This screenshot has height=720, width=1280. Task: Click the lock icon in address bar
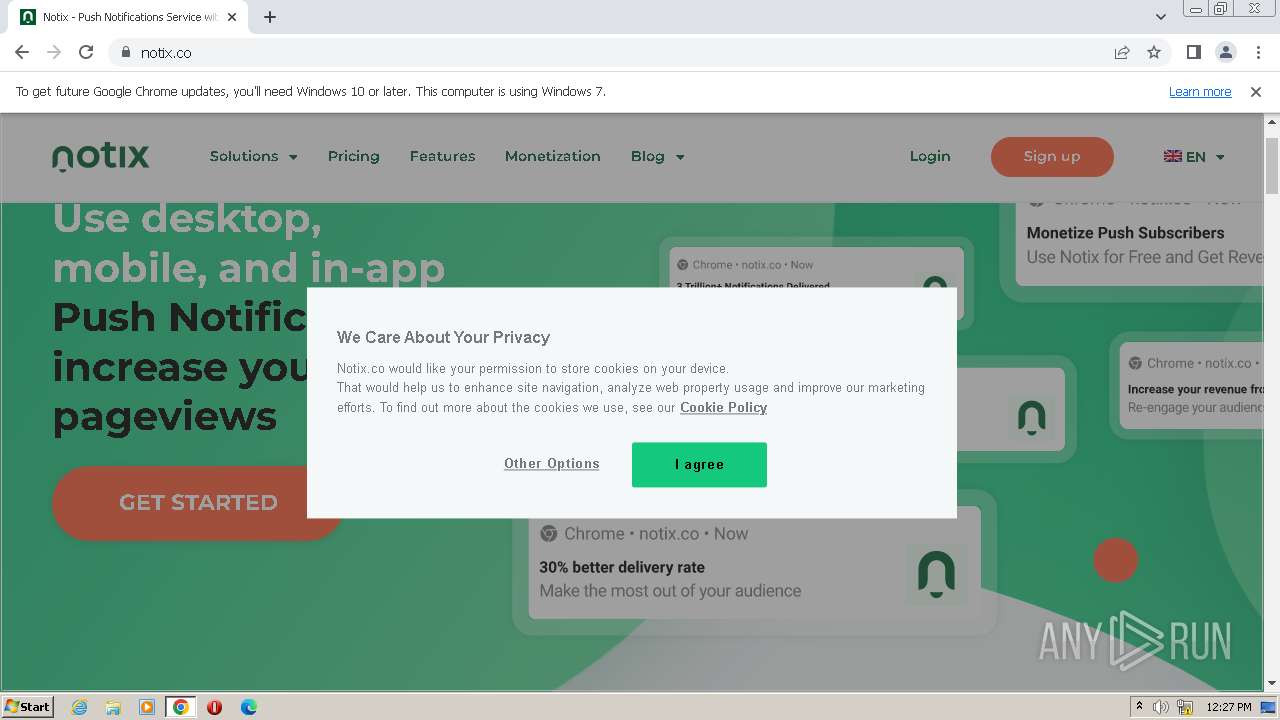(x=125, y=52)
